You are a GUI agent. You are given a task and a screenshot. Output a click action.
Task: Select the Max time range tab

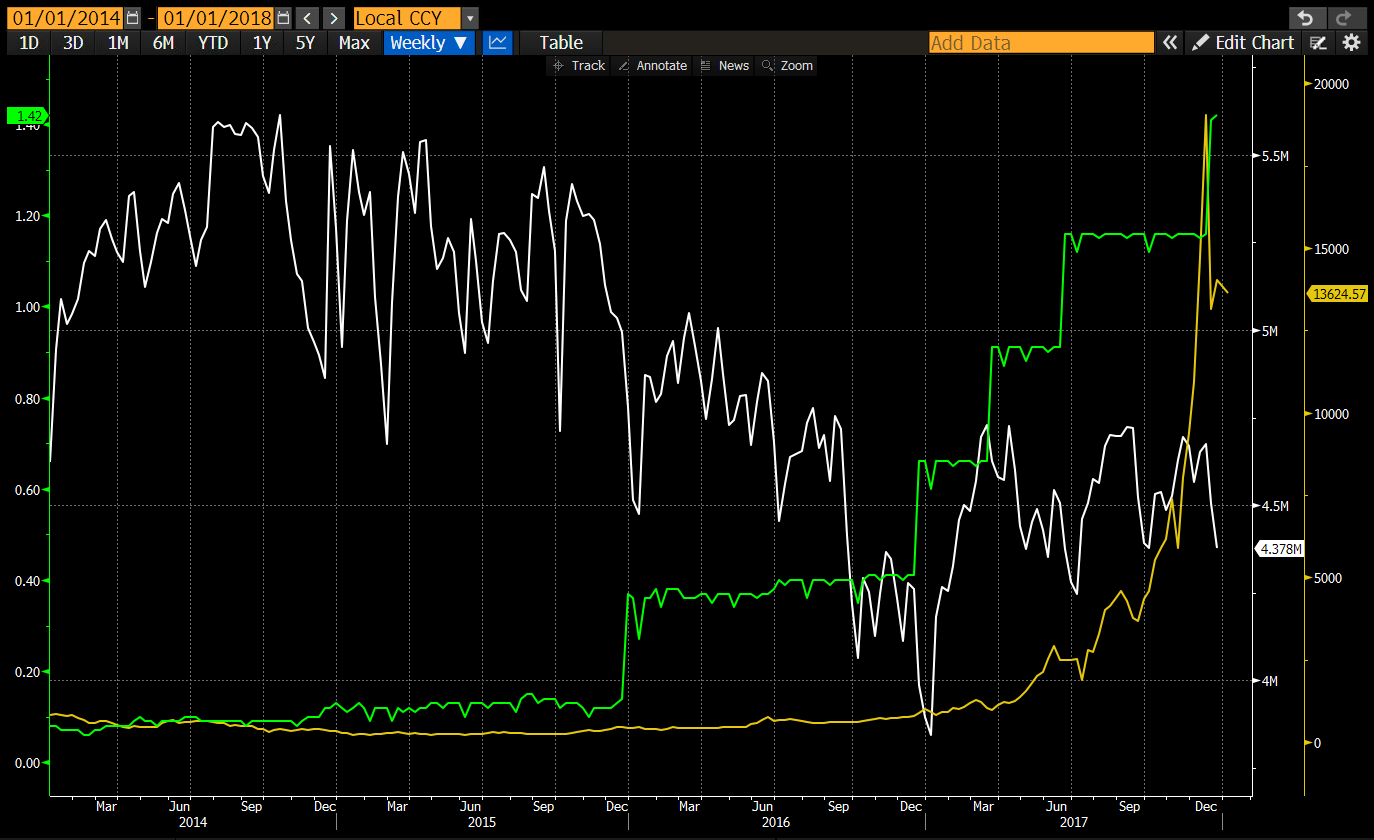354,42
